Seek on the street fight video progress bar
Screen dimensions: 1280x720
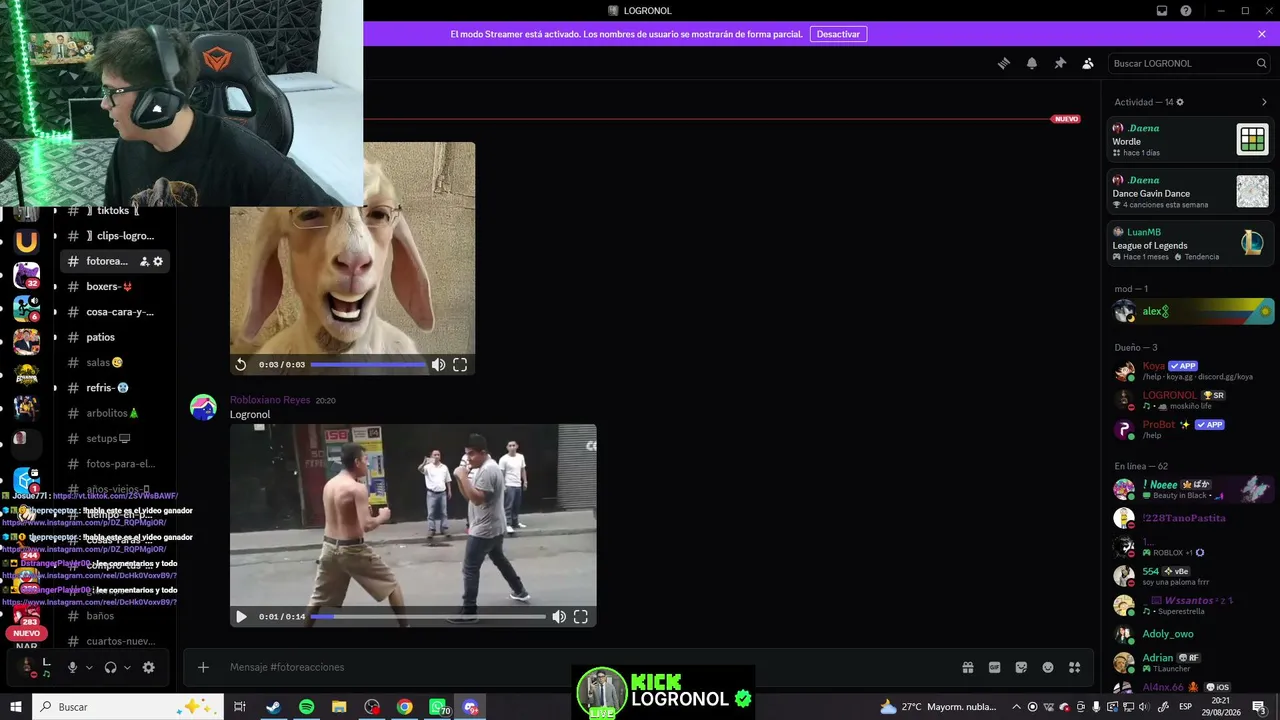(428, 617)
